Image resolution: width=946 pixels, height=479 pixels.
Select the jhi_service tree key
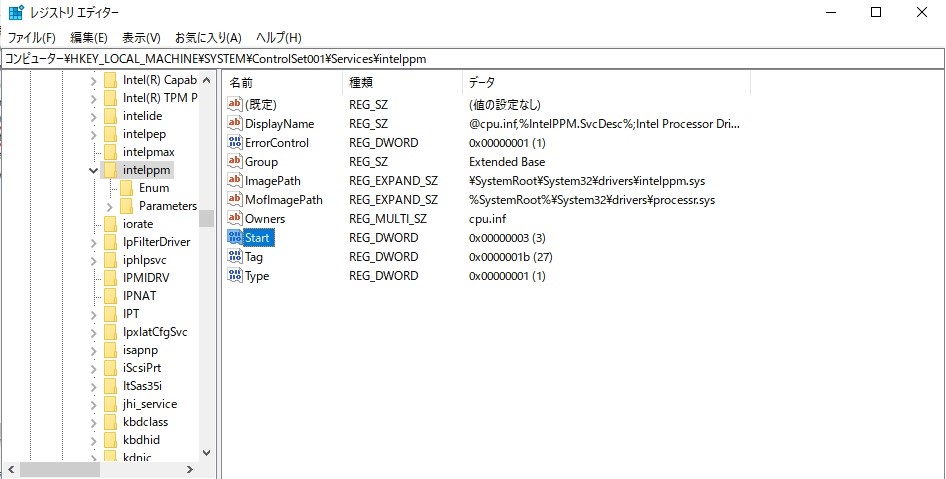(150, 404)
